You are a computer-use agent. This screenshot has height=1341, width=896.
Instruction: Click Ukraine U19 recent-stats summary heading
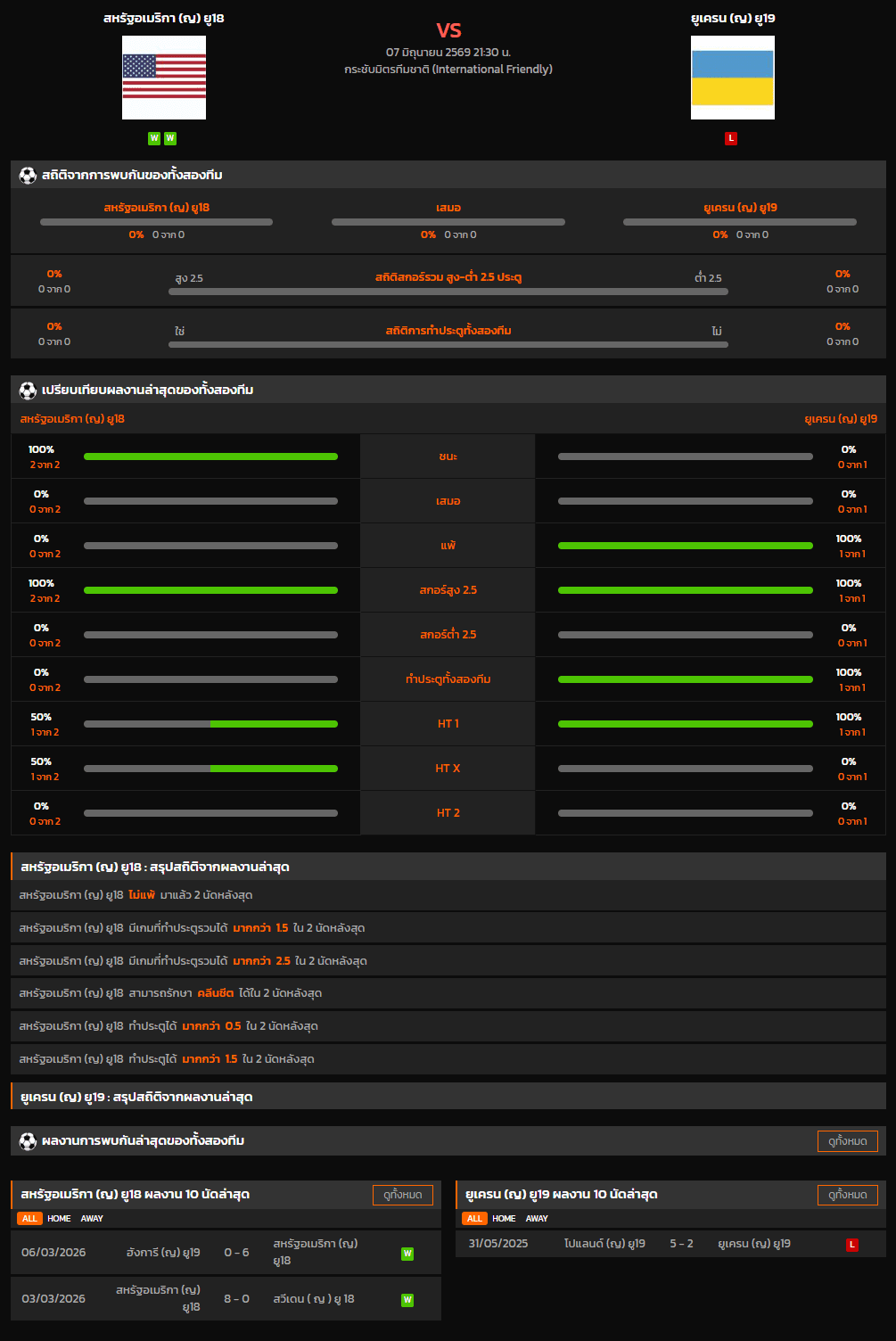tap(448, 1097)
